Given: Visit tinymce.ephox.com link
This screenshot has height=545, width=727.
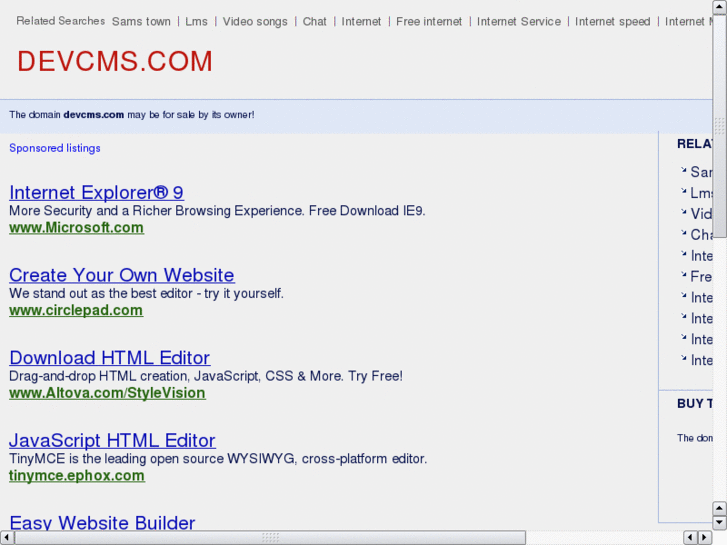Looking at the screenshot, I should [x=77, y=475].
